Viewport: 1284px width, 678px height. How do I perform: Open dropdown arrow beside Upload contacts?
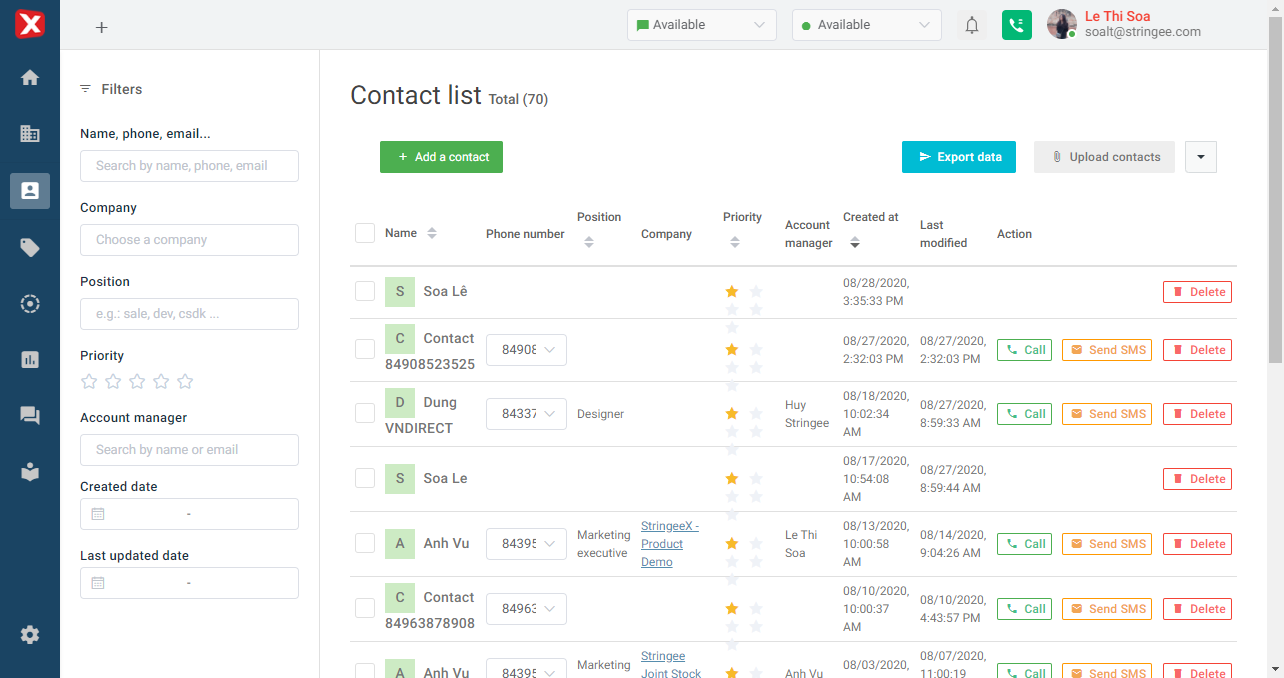tap(1200, 157)
